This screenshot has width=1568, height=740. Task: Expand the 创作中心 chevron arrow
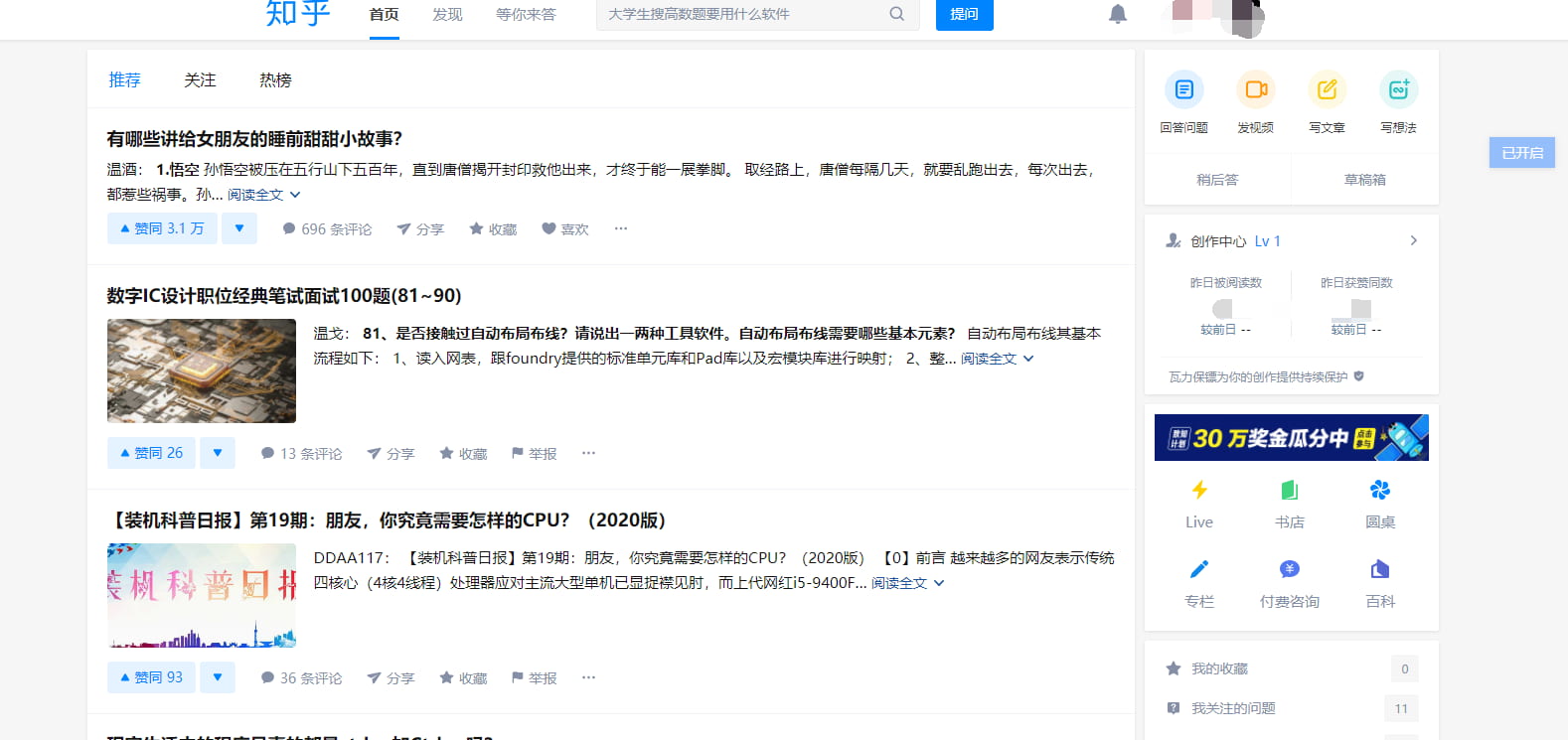pos(1413,241)
